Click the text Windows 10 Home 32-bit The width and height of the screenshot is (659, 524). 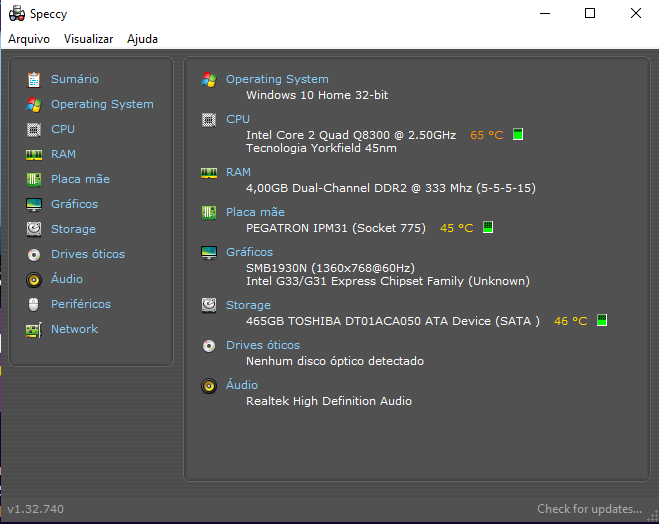click(x=317, y=95)
